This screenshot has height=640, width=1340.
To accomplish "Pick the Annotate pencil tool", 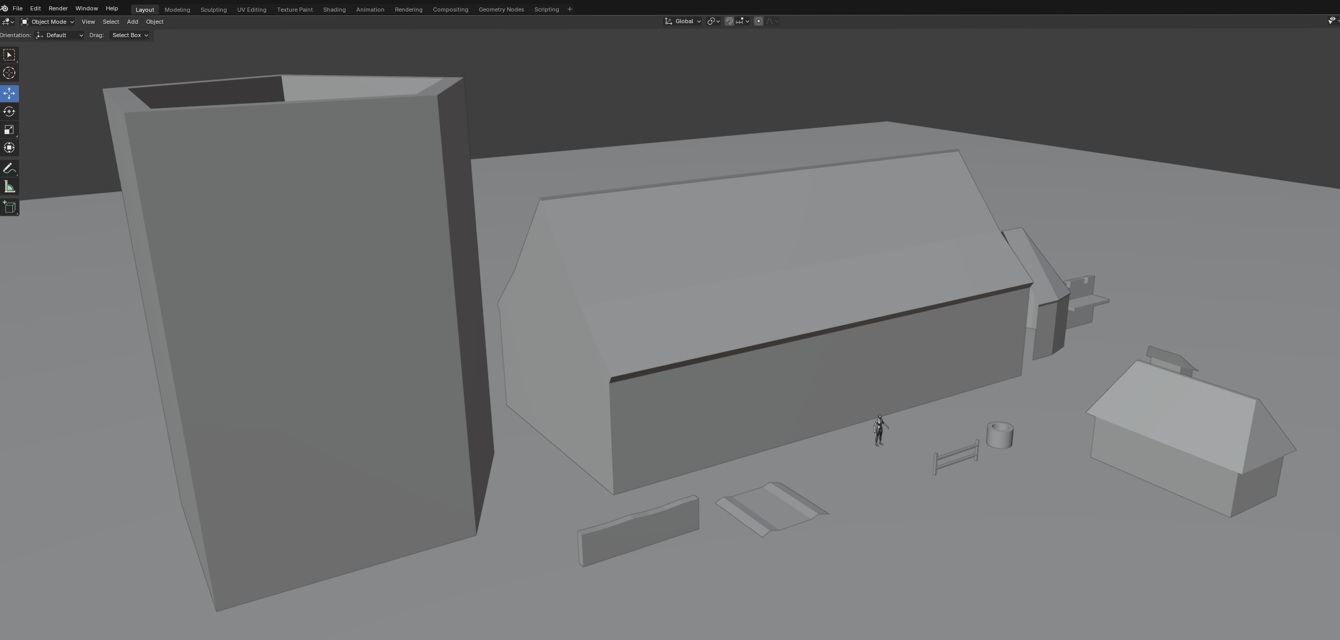I will [9, 168].
